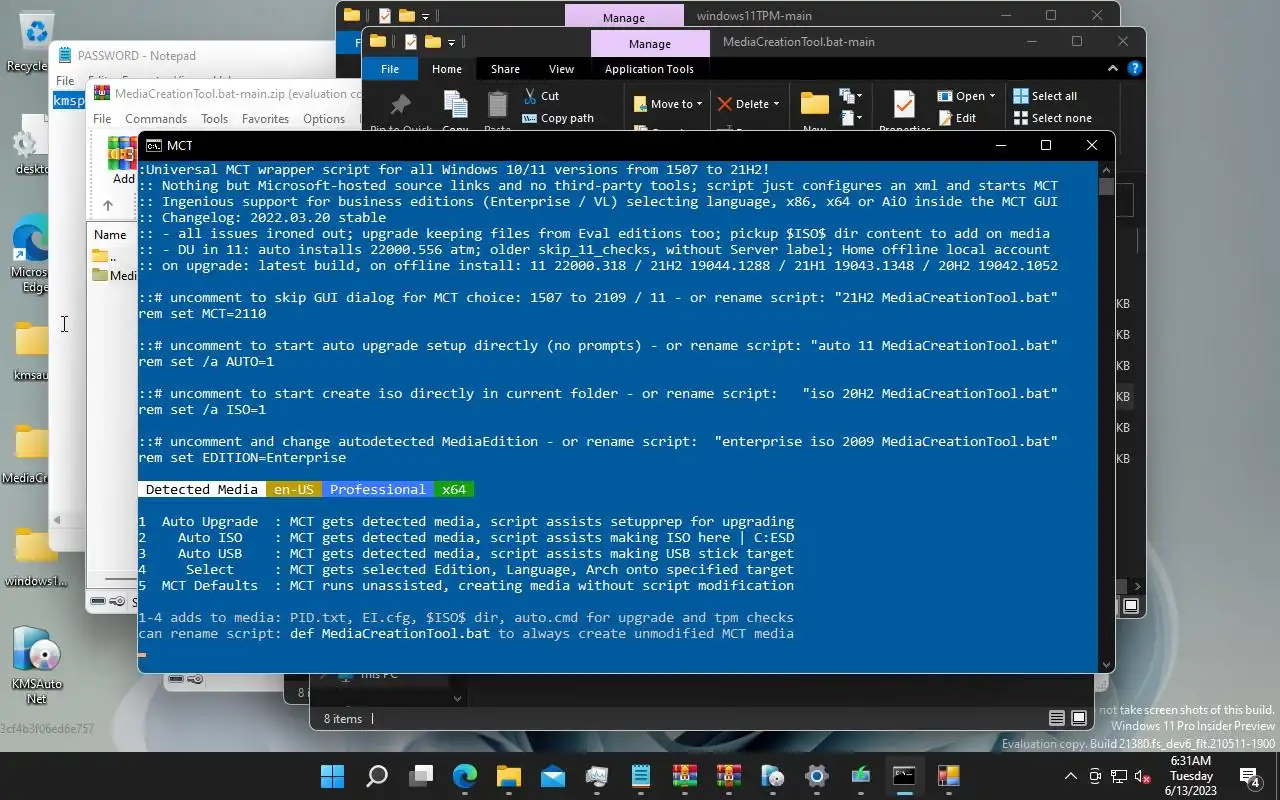This screenshot has width=1280, height=800.
Task: Switch to the View ribbon tab
Action: click(x=561, y=69)
